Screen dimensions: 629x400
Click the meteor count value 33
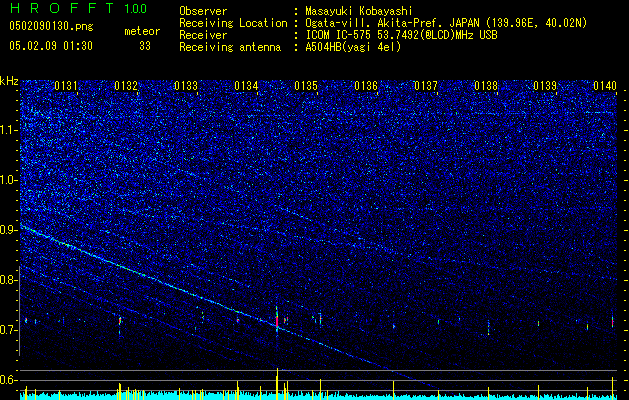145,46
